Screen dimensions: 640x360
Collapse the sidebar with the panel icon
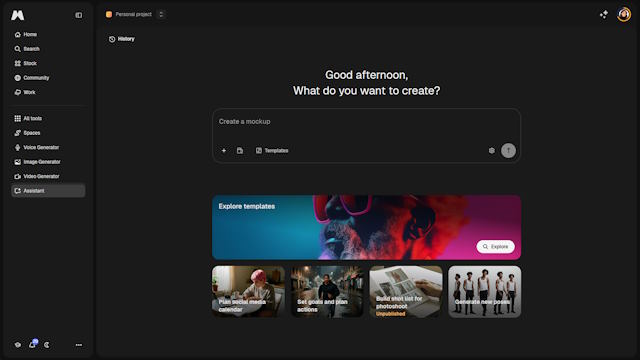point(79,15)
